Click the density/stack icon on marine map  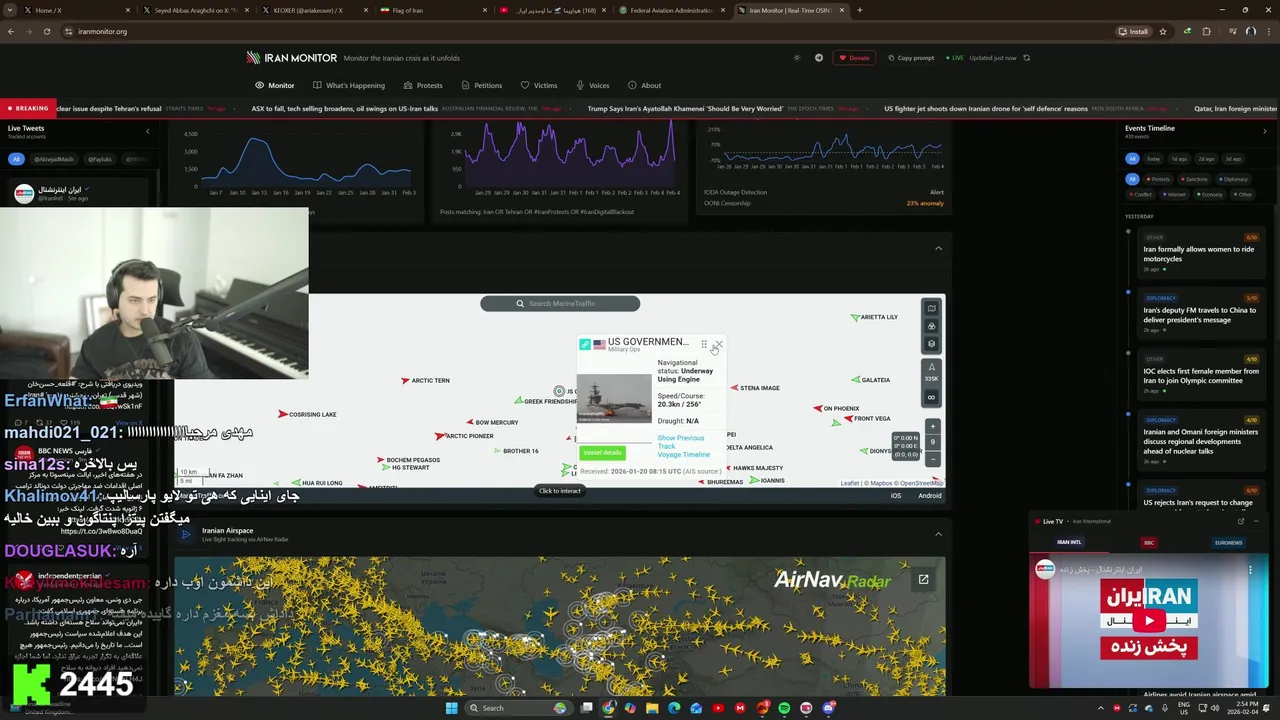(931, 344)
